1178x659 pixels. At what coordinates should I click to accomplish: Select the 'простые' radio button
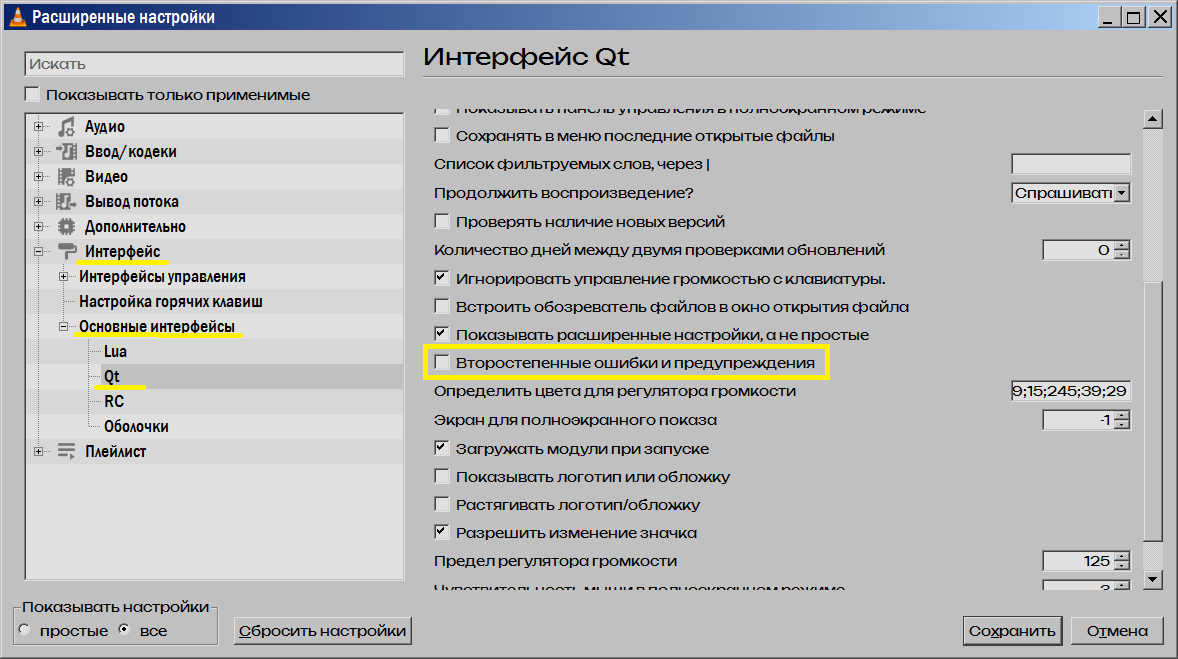coord(25,630)
